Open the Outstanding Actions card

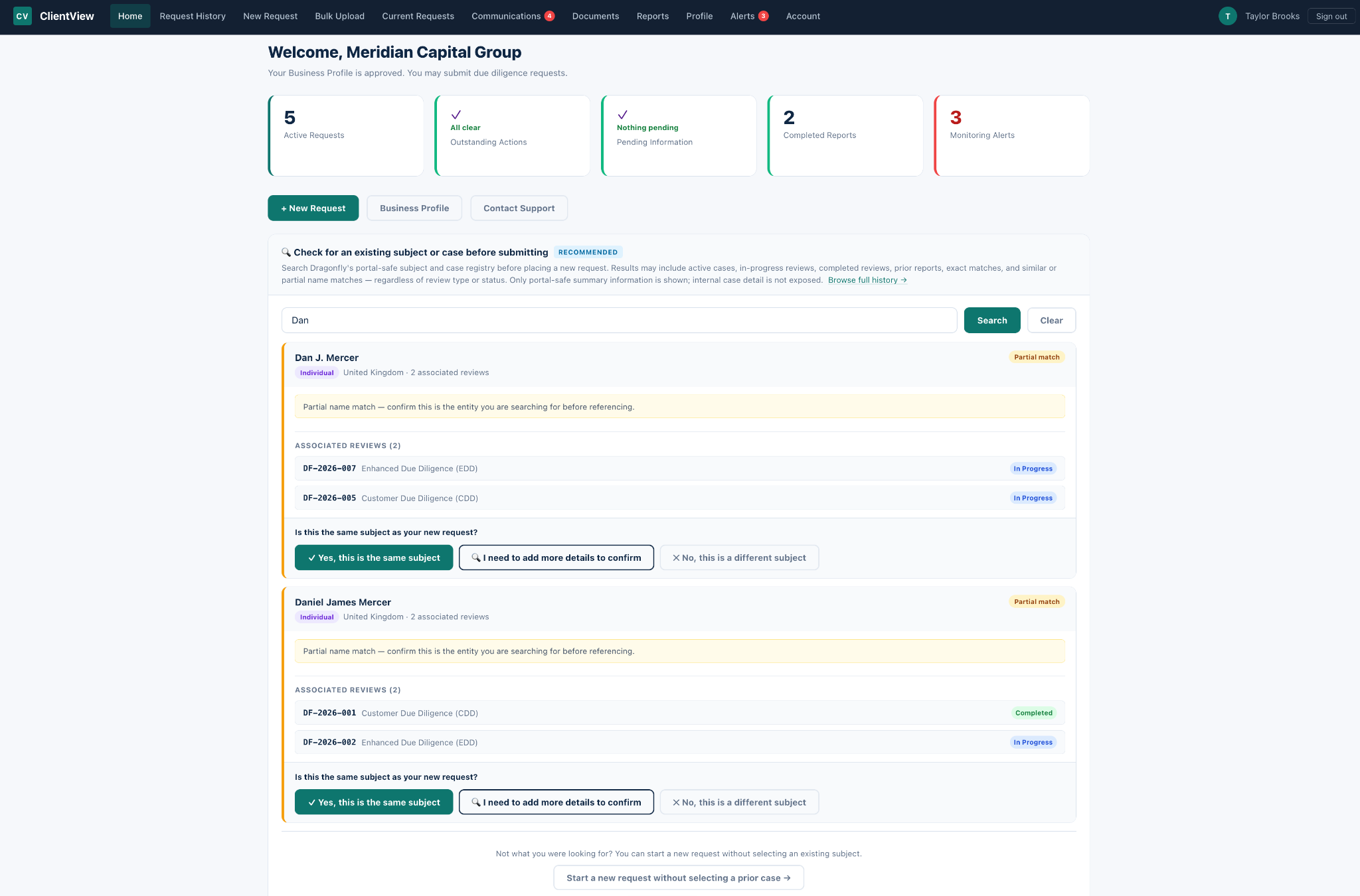(x=513, y=136)
